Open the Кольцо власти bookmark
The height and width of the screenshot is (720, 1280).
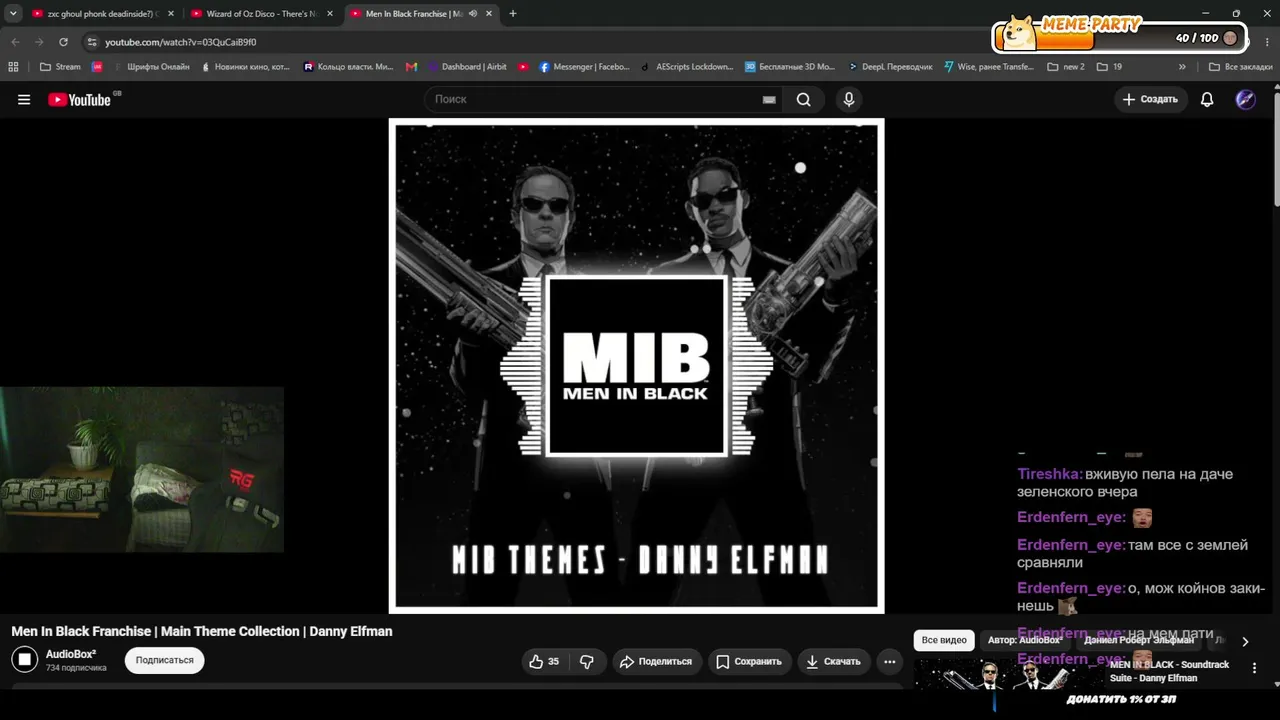coord(349,67)
